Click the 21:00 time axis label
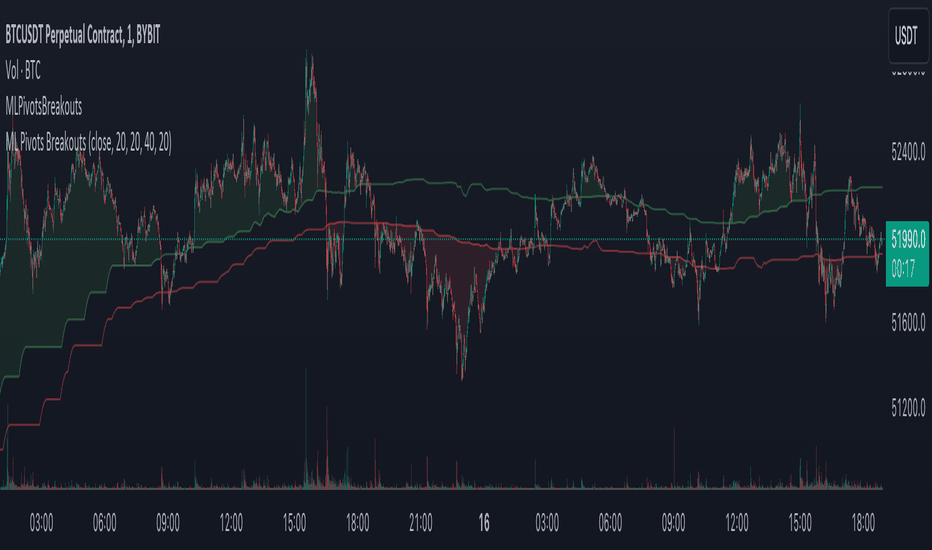The width and height of the screenshot is (932, 550). pyautogui.click(x=421, y=523)
